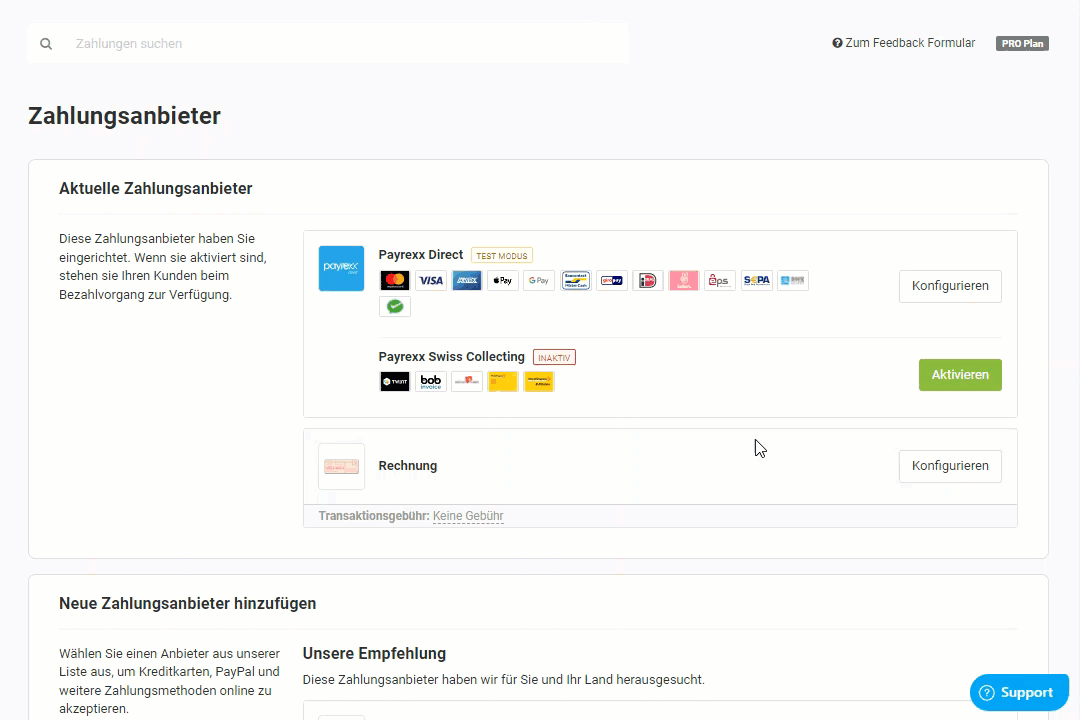Click the VISA card icon
The width and height of the screenshot is (1080, 720).
(x=431, y=281)
